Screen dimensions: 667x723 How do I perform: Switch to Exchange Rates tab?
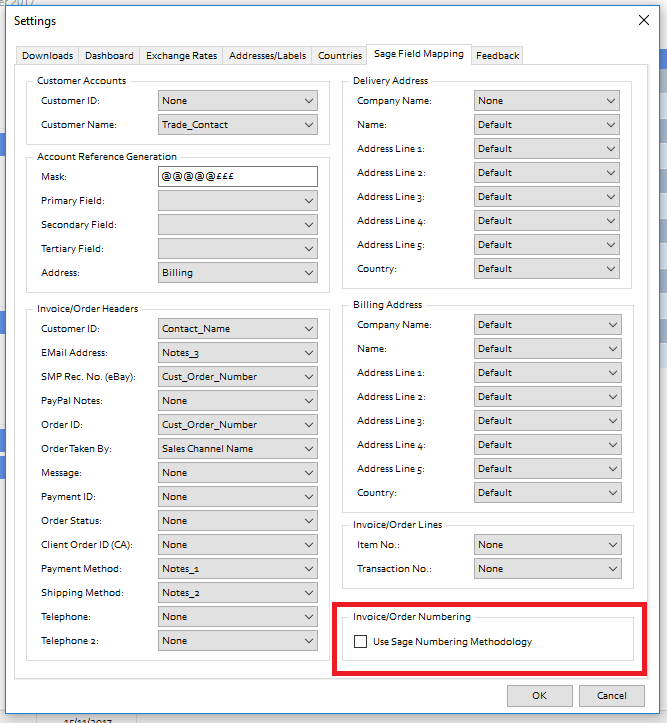[x=182, y=55]
